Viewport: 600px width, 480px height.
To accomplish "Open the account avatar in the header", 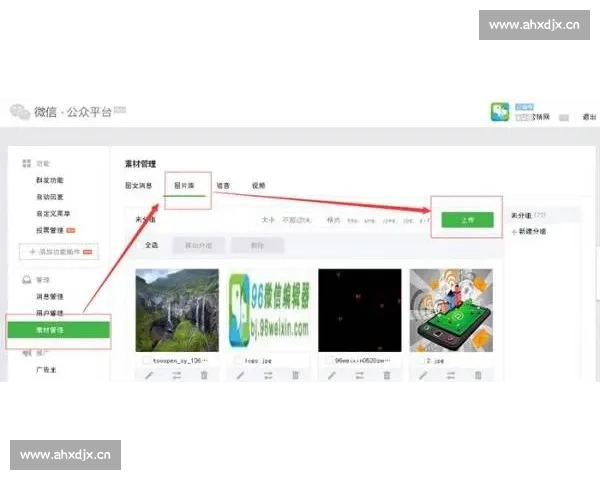I will tap(500, 112).
